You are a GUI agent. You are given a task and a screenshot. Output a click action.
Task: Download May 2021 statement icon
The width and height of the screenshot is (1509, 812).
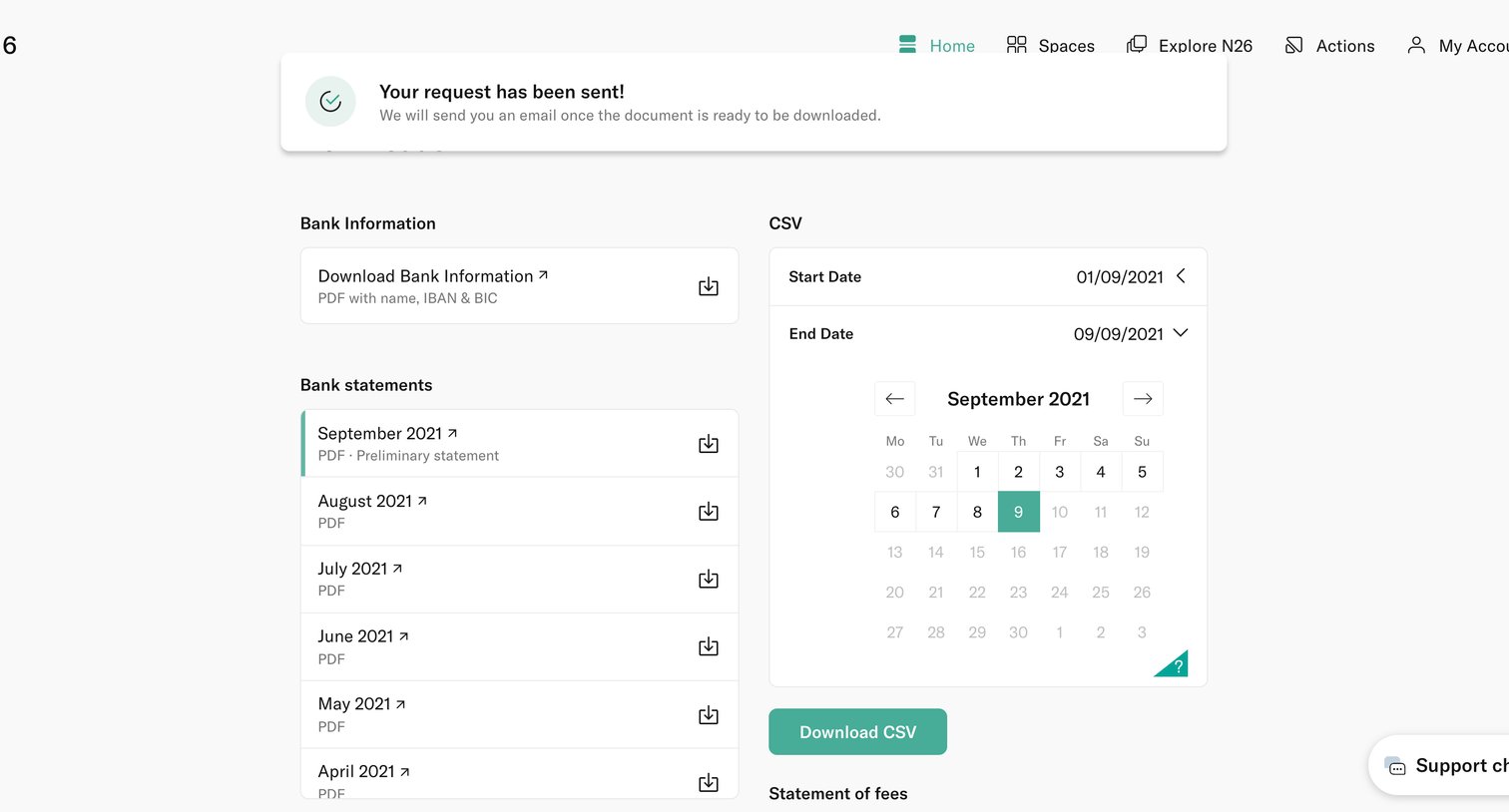[x=709, y=715]
